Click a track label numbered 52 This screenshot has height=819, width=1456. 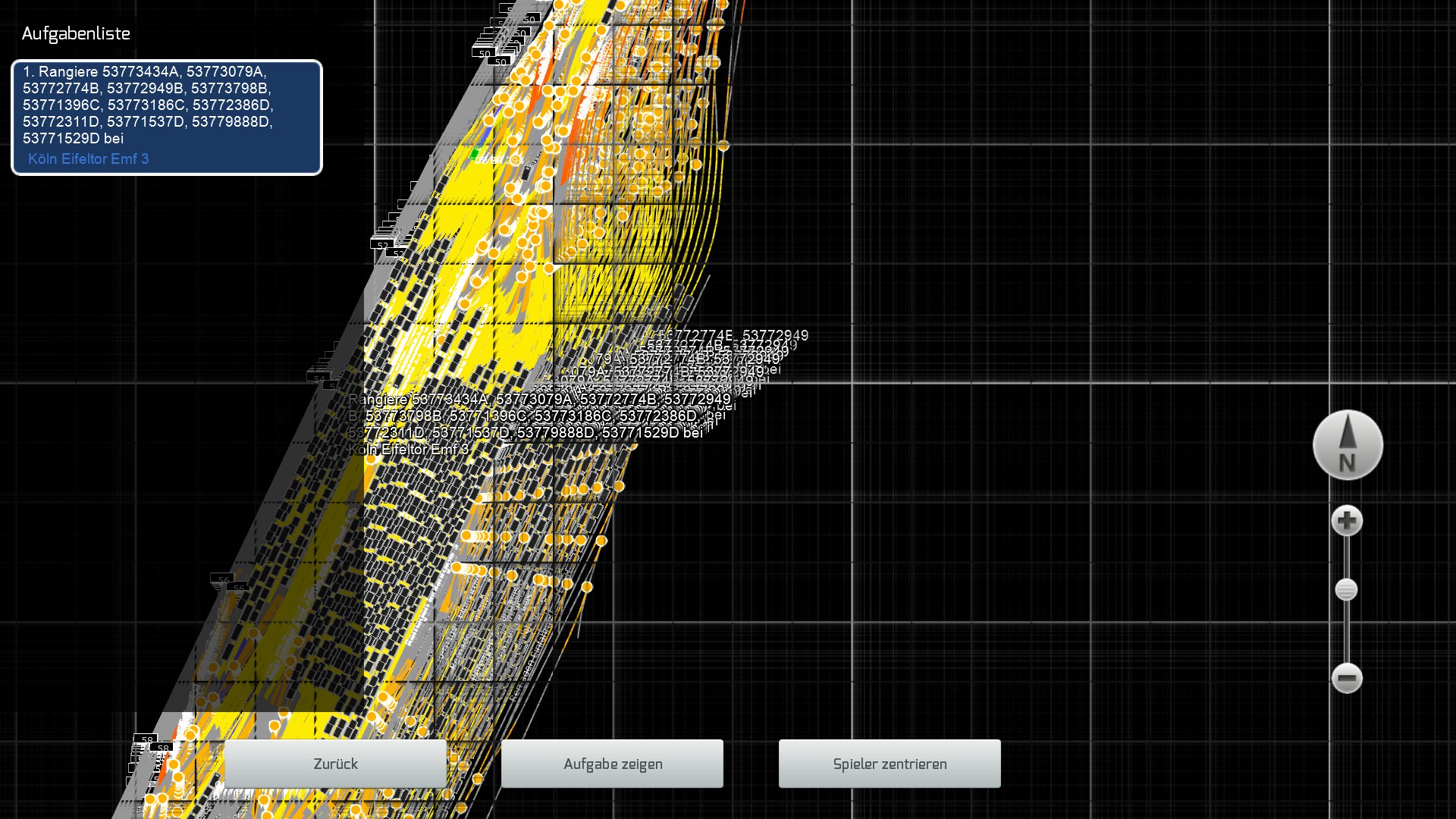[x=382, y=246]
